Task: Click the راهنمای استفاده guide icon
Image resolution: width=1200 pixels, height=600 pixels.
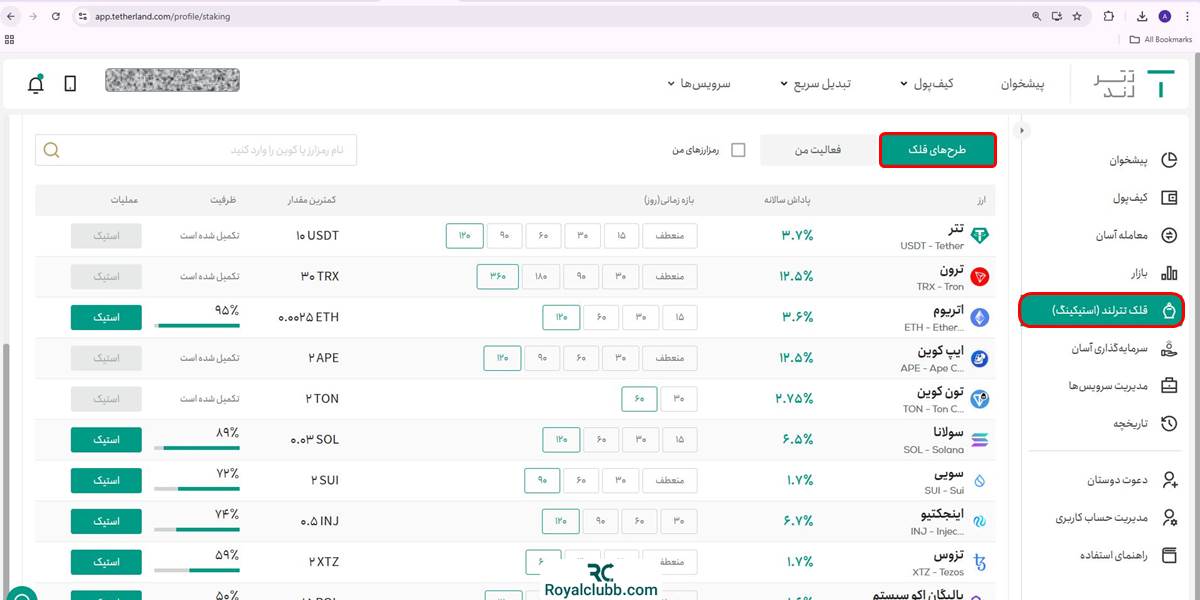Action: (x=1169, y=556)
